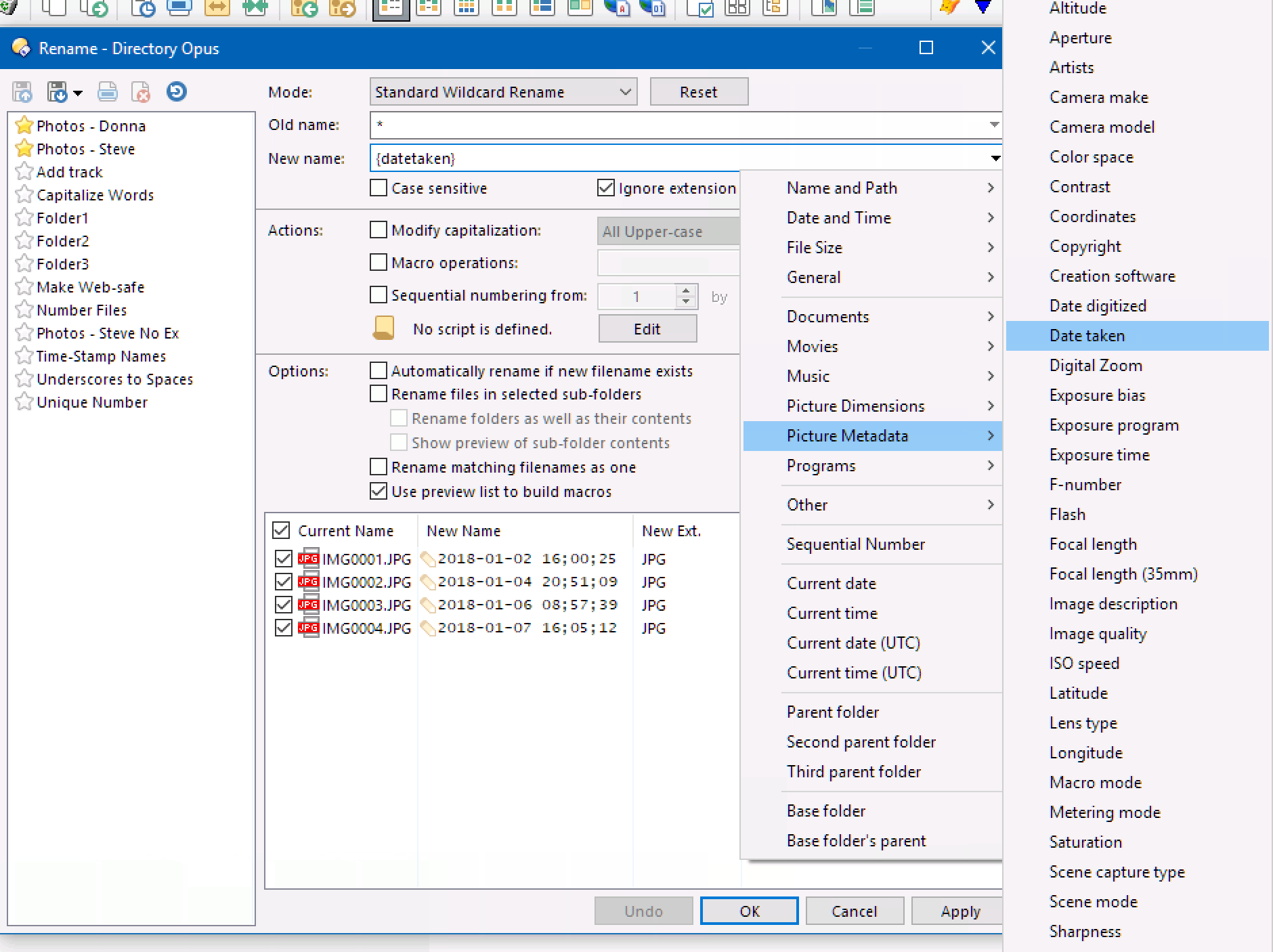The width and height of the screenshot is (1273, 952).
Task: Enable the Case sensitive checkbox
Action: tap(379, 188)
